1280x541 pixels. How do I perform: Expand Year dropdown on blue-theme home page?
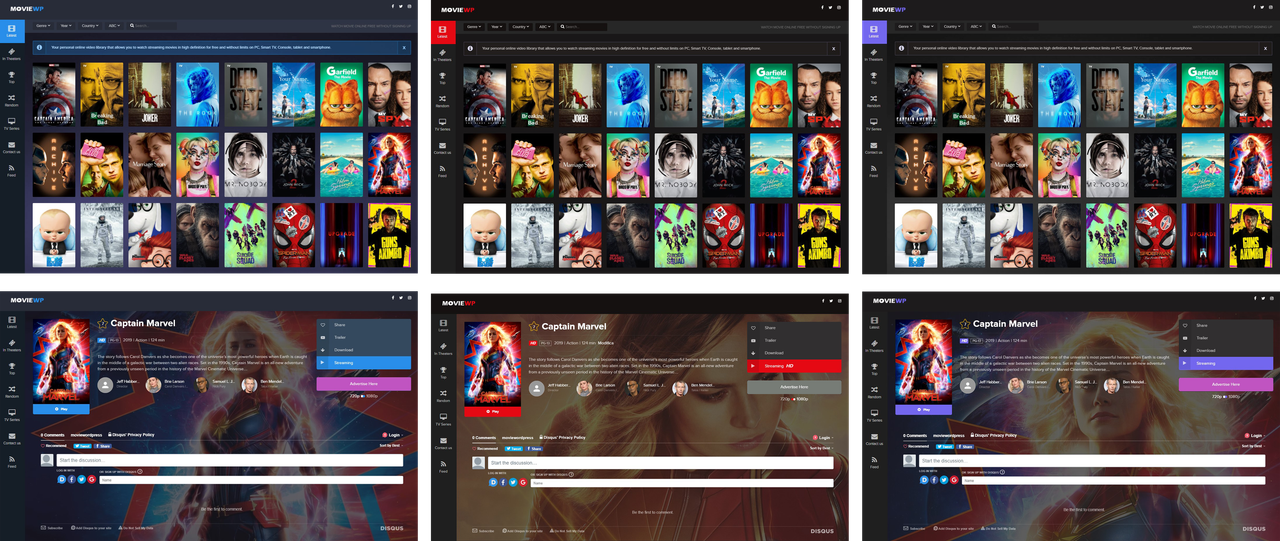tap(67, 26)
